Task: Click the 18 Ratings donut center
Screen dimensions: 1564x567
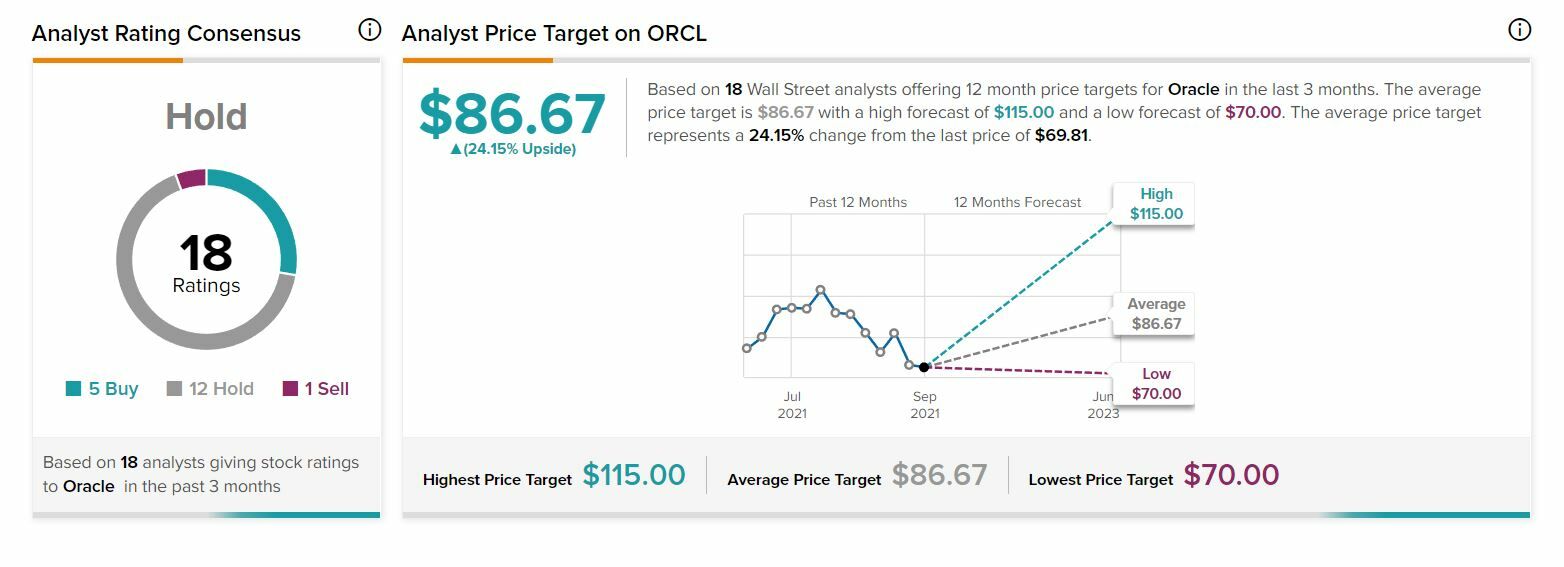Action: point(206,262)
